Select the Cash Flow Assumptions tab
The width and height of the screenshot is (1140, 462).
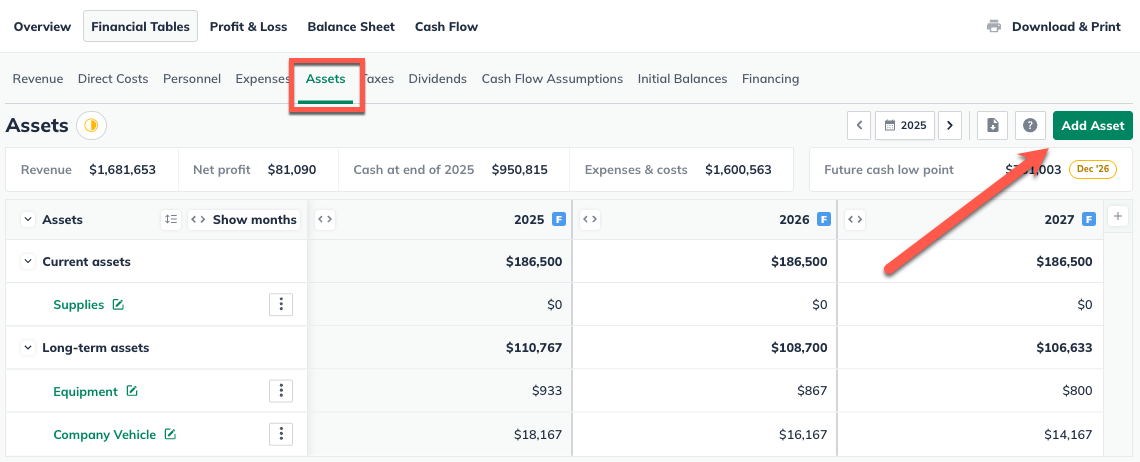point(552,79)
